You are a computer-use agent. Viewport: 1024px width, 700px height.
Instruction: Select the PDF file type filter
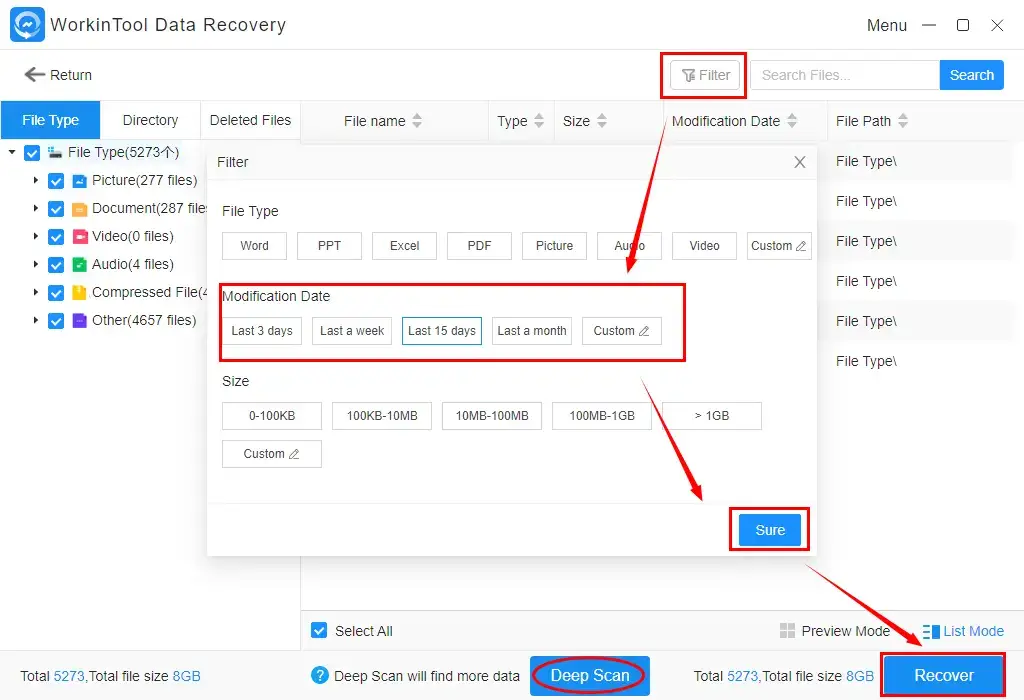click(479, 246)
